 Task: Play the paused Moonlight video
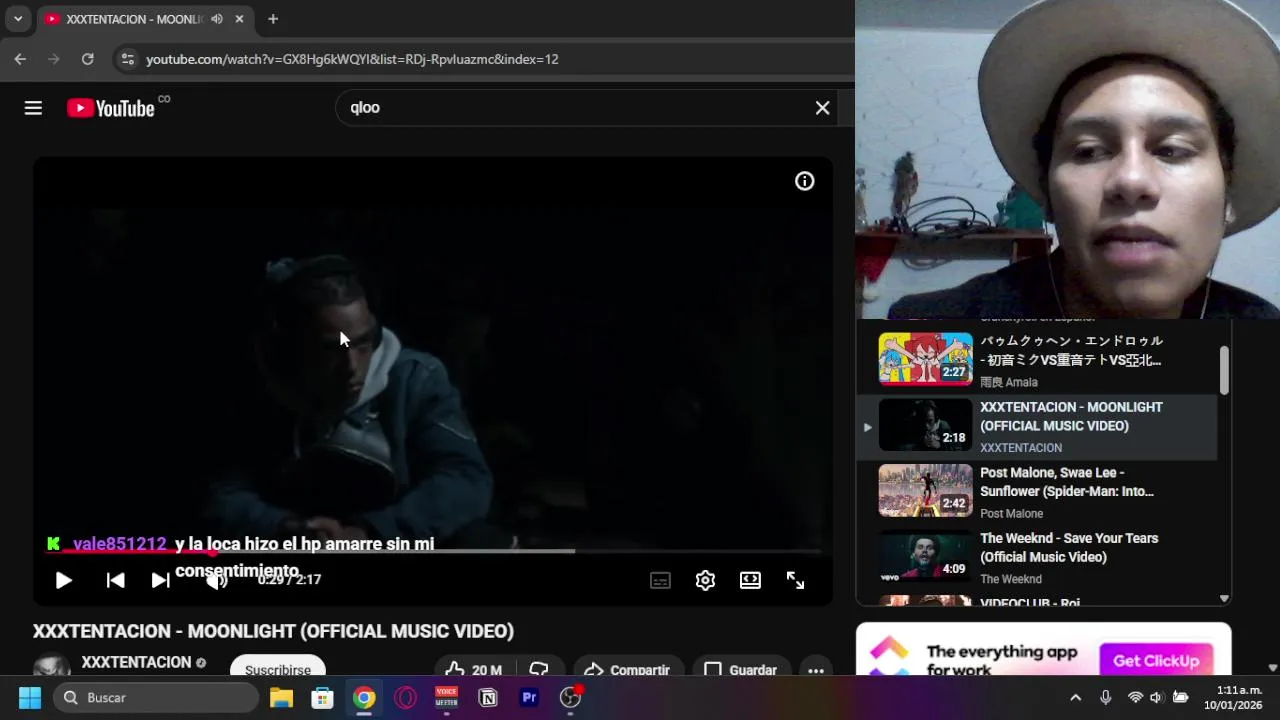[63, 580]
